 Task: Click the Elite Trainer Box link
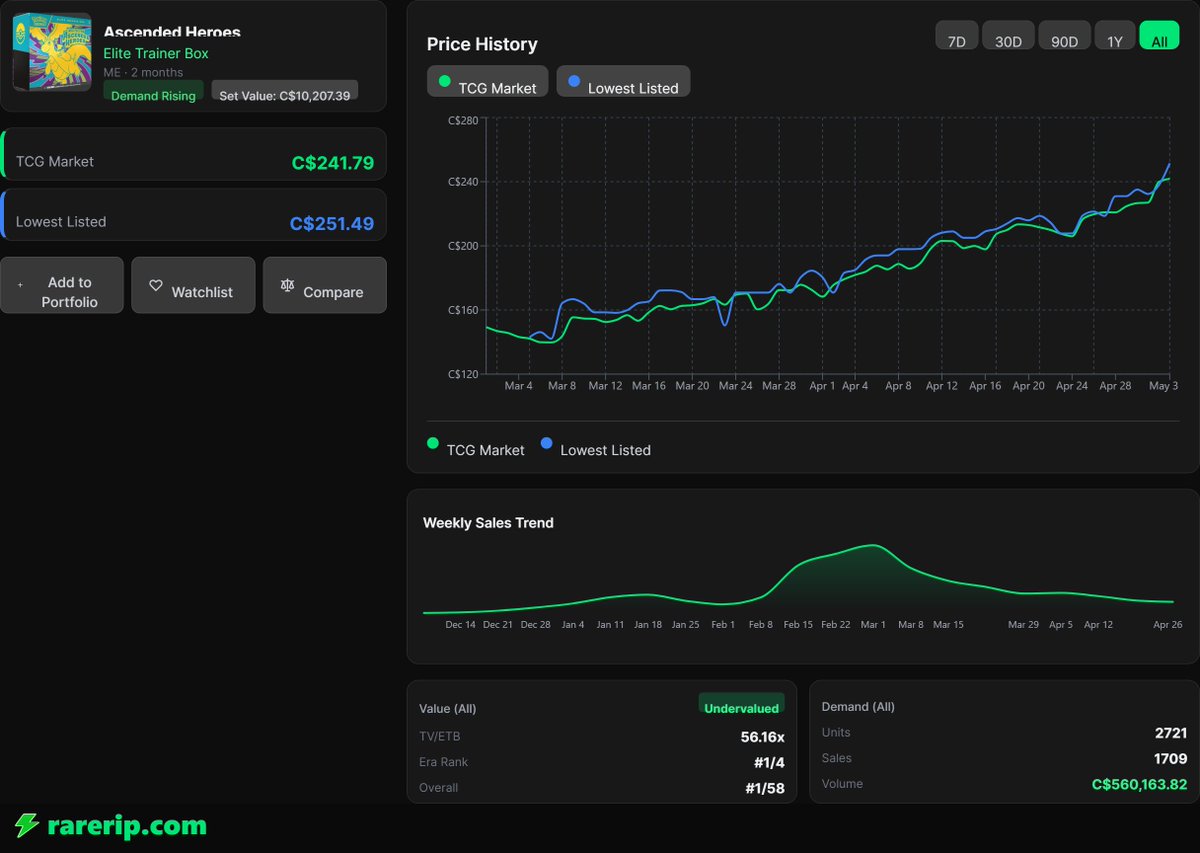(156, 53)
